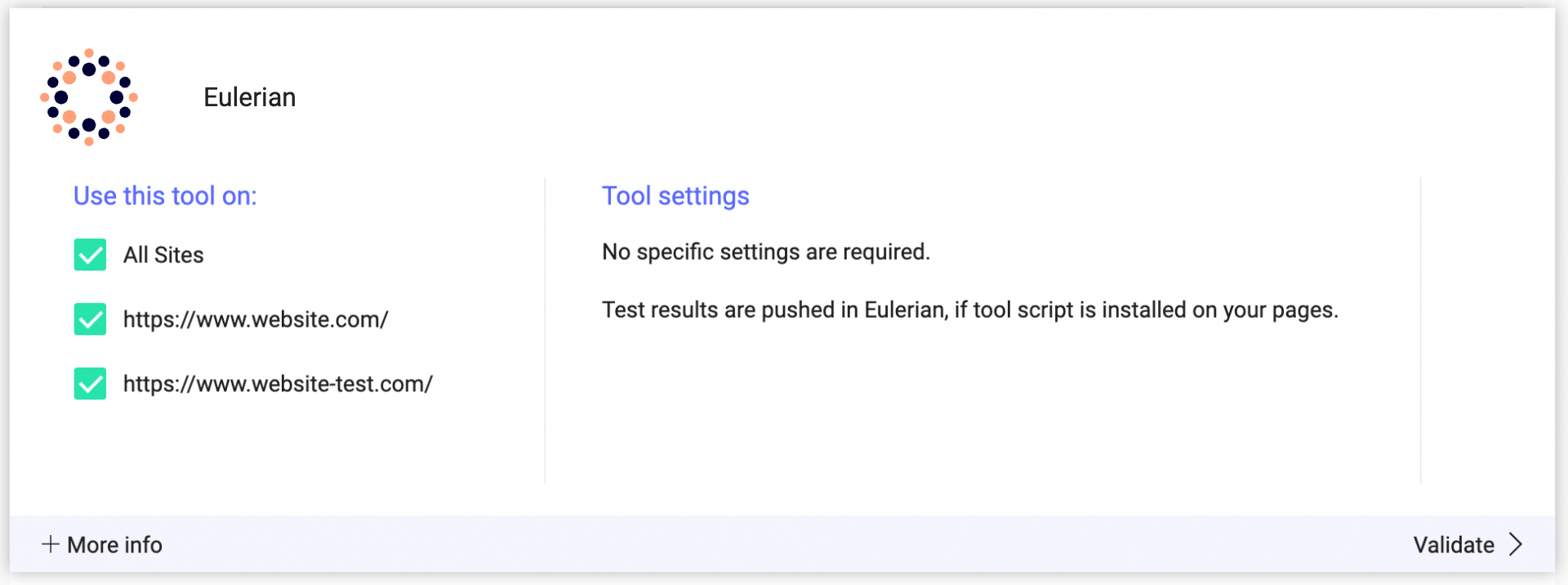This screenshot has width=1568, height=585.
Task: Click the vertical divider right of Tool settings panel
Action: (1420, 330)
